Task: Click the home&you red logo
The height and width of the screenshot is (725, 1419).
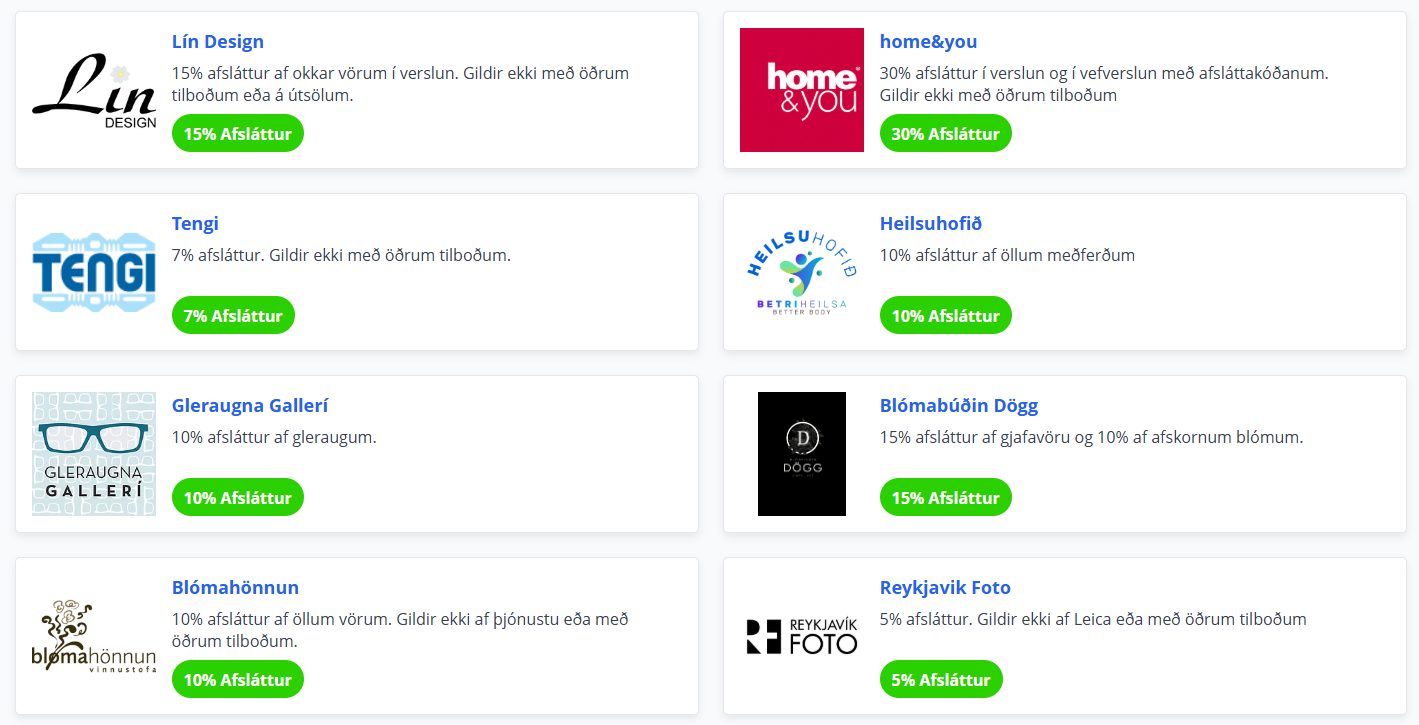Action: tap(801, 90)
